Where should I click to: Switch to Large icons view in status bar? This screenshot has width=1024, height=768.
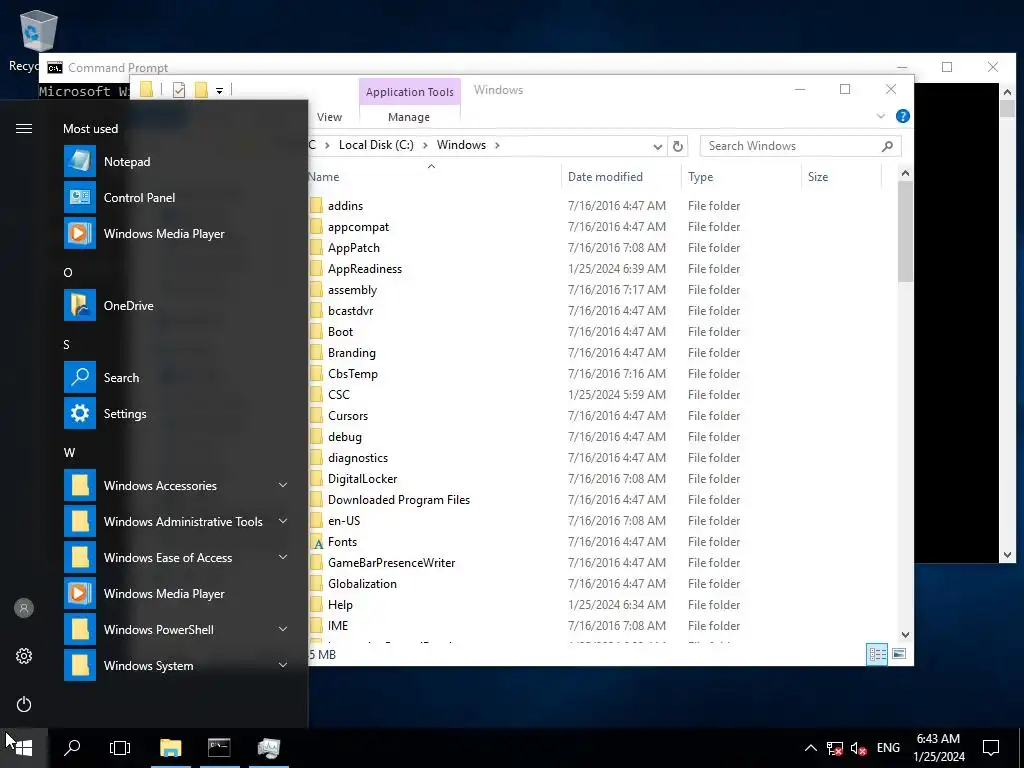(899, 654)
